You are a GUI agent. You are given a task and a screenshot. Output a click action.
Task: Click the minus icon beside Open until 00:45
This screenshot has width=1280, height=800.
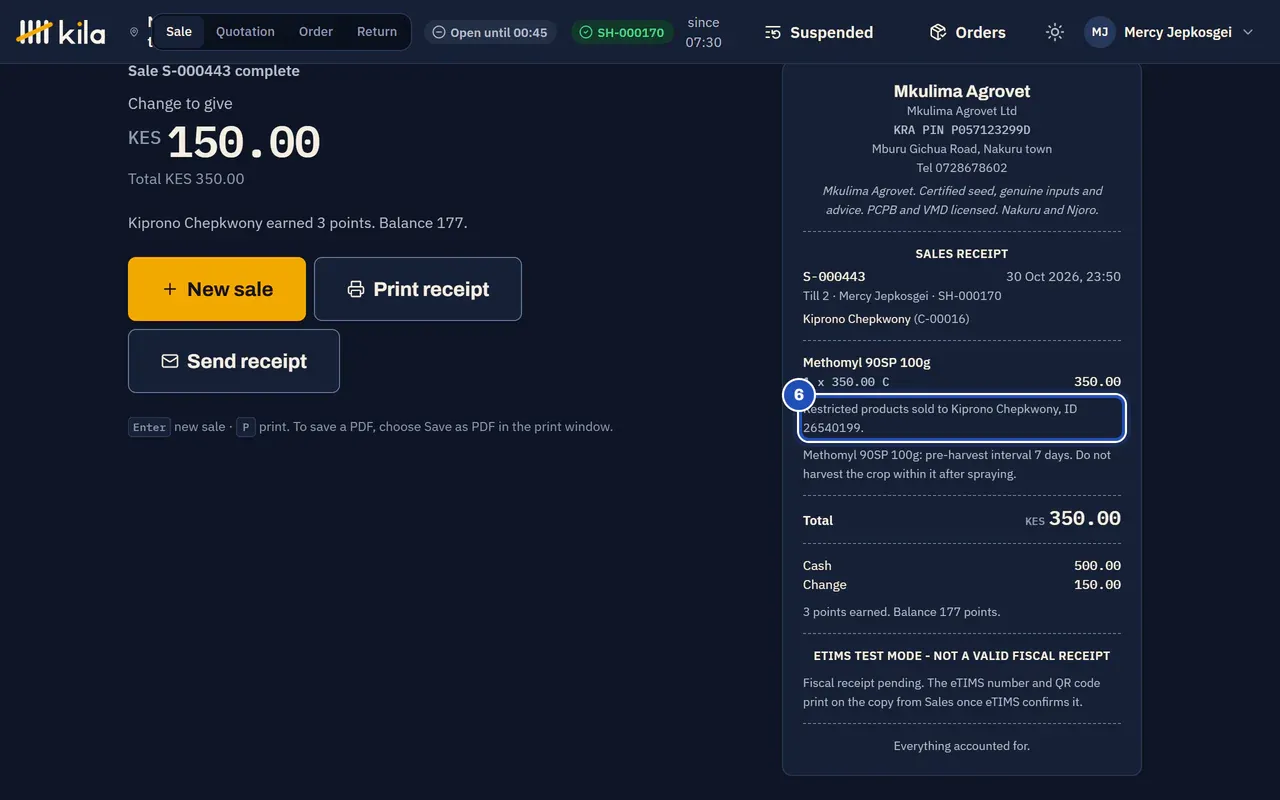click(439, 32)
